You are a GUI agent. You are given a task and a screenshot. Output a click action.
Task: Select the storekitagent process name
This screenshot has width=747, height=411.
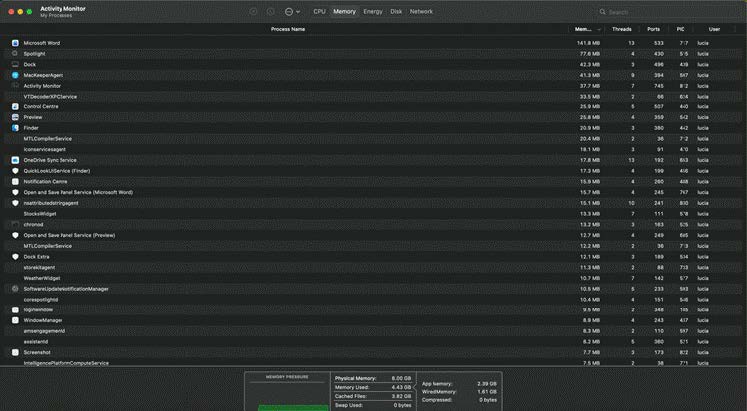pyautogui.click(x=40, y=268)
